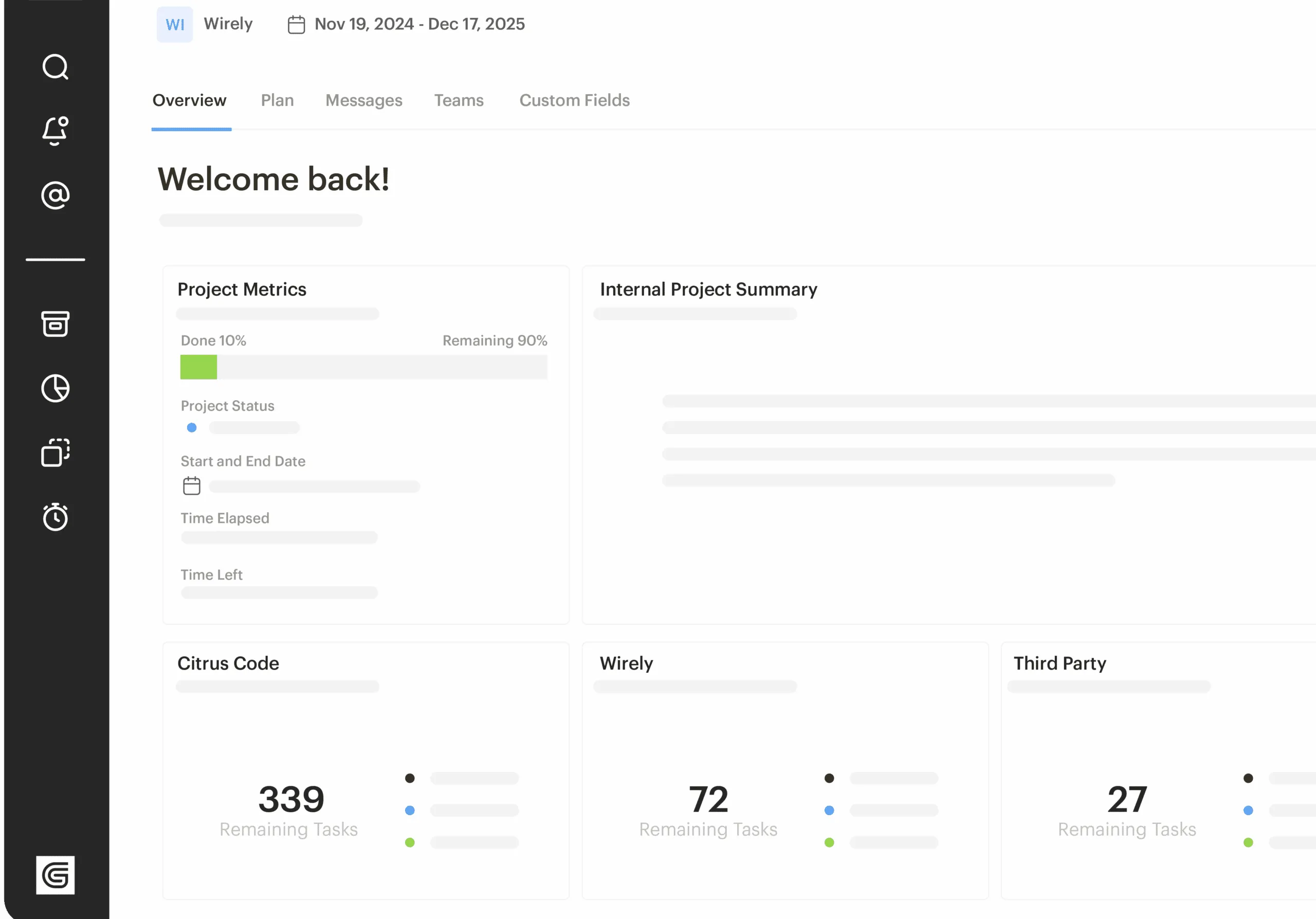Viewport: 1316px width, 919px height.
Task: Click the header calendar icon
Action: [296, 25]
